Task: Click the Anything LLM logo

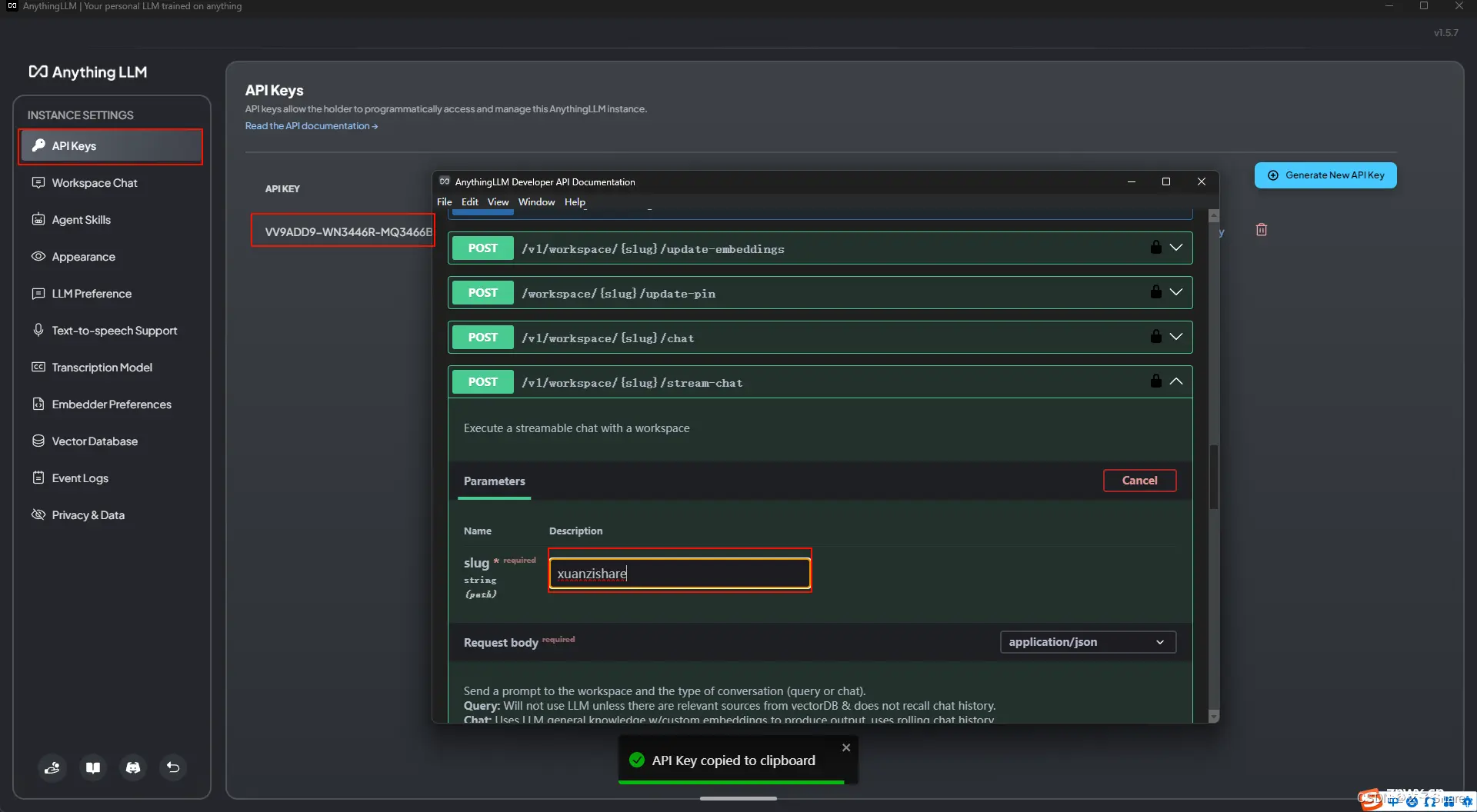Action: pos(88,72)
